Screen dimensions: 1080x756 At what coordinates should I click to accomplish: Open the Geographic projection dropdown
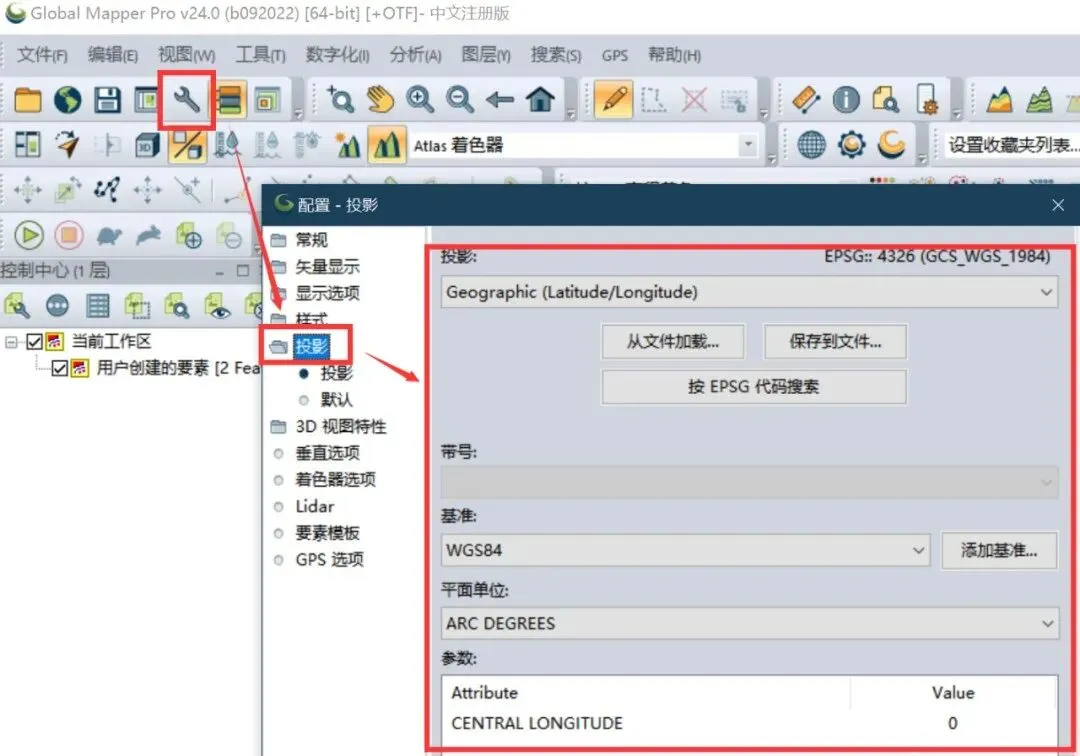coord(749,292)
